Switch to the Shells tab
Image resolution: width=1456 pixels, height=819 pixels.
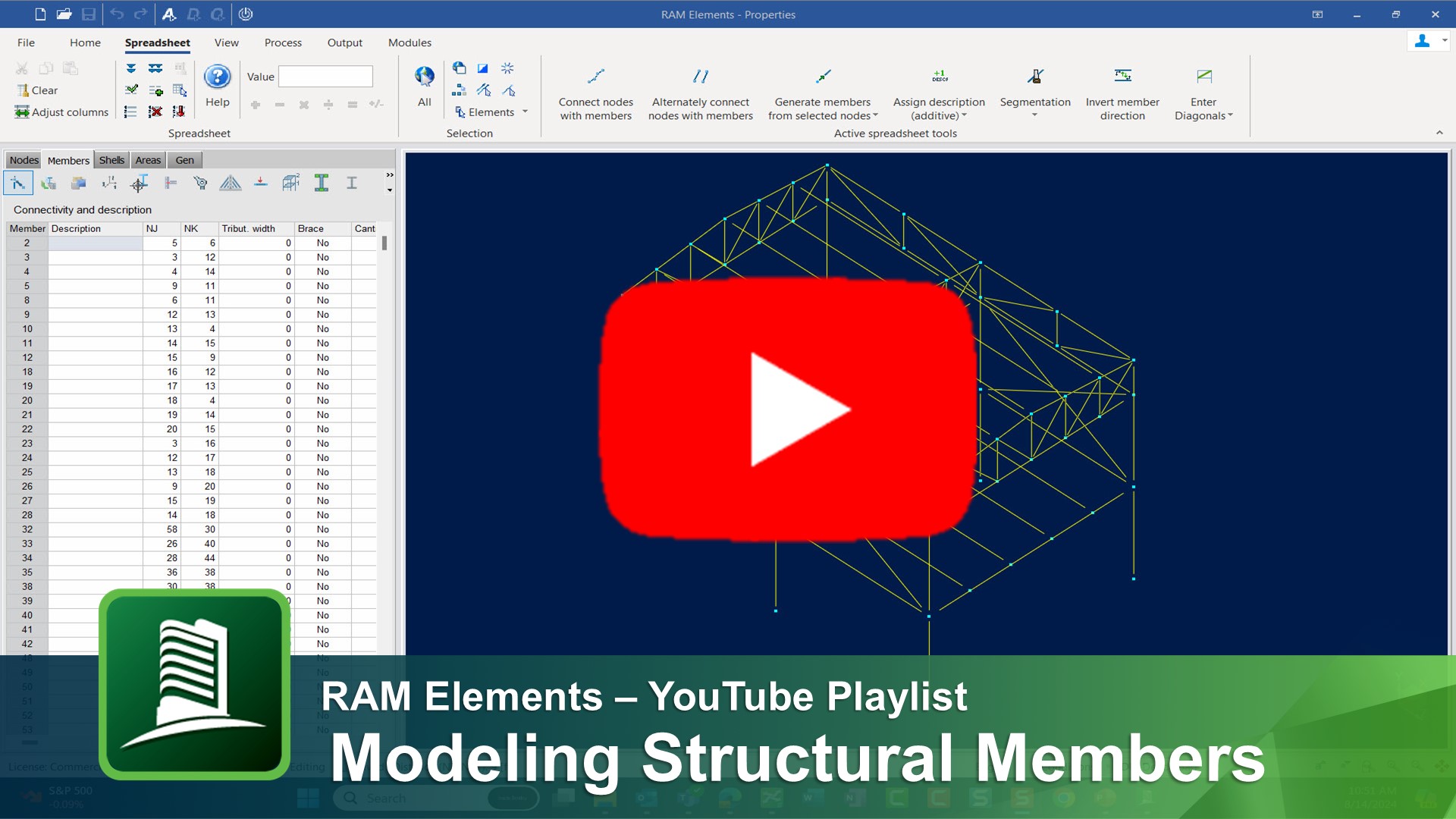(x=111, y=159)
